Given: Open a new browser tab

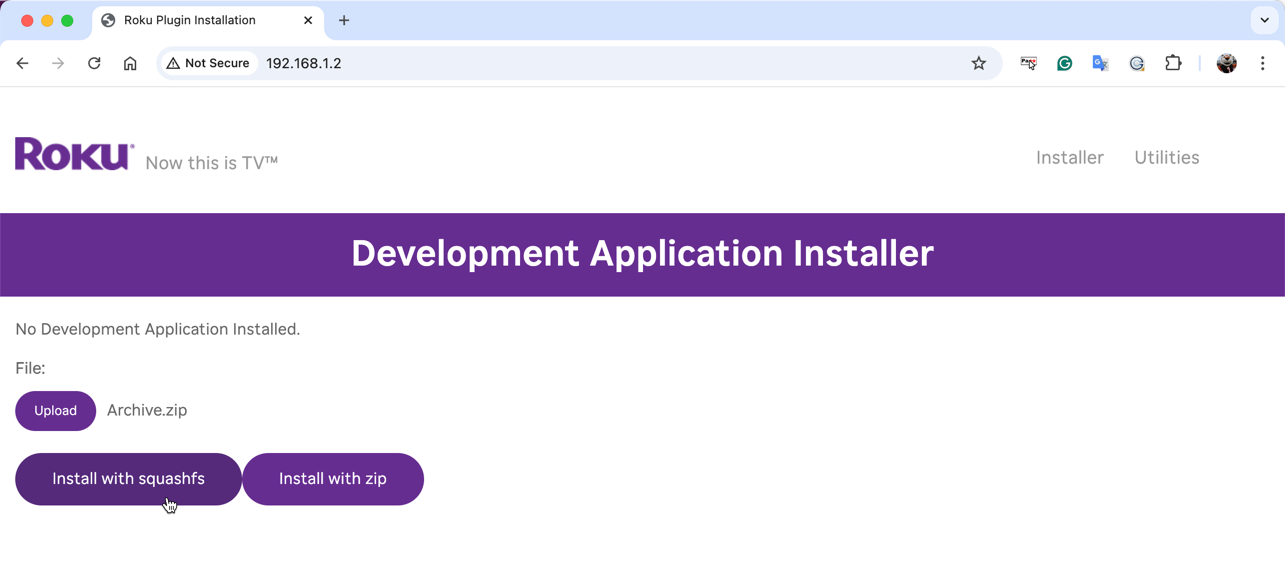Looking at the screenshot, I should (x=344, y=20).
